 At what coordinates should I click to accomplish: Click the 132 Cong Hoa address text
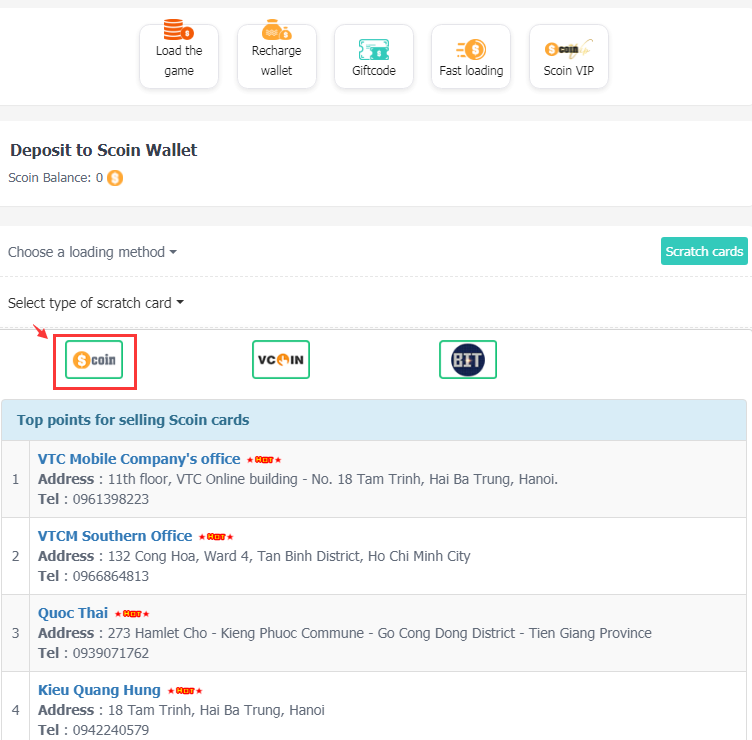pyautogui.click(x=289, y=556)
